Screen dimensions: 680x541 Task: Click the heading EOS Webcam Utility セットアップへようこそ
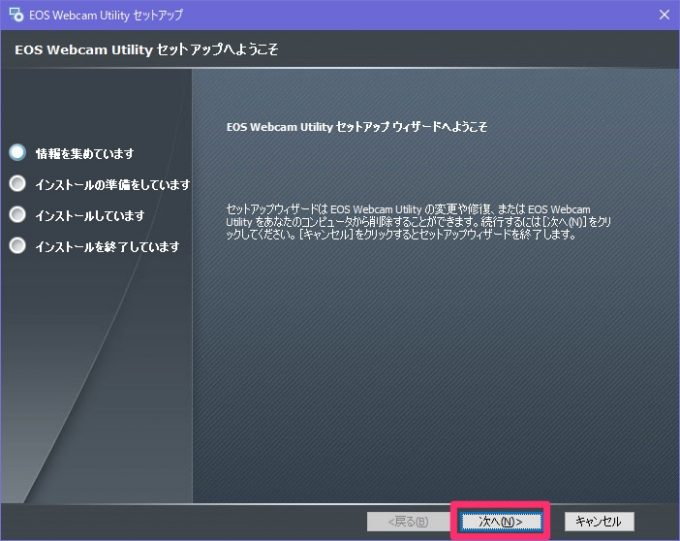point(147,49)
